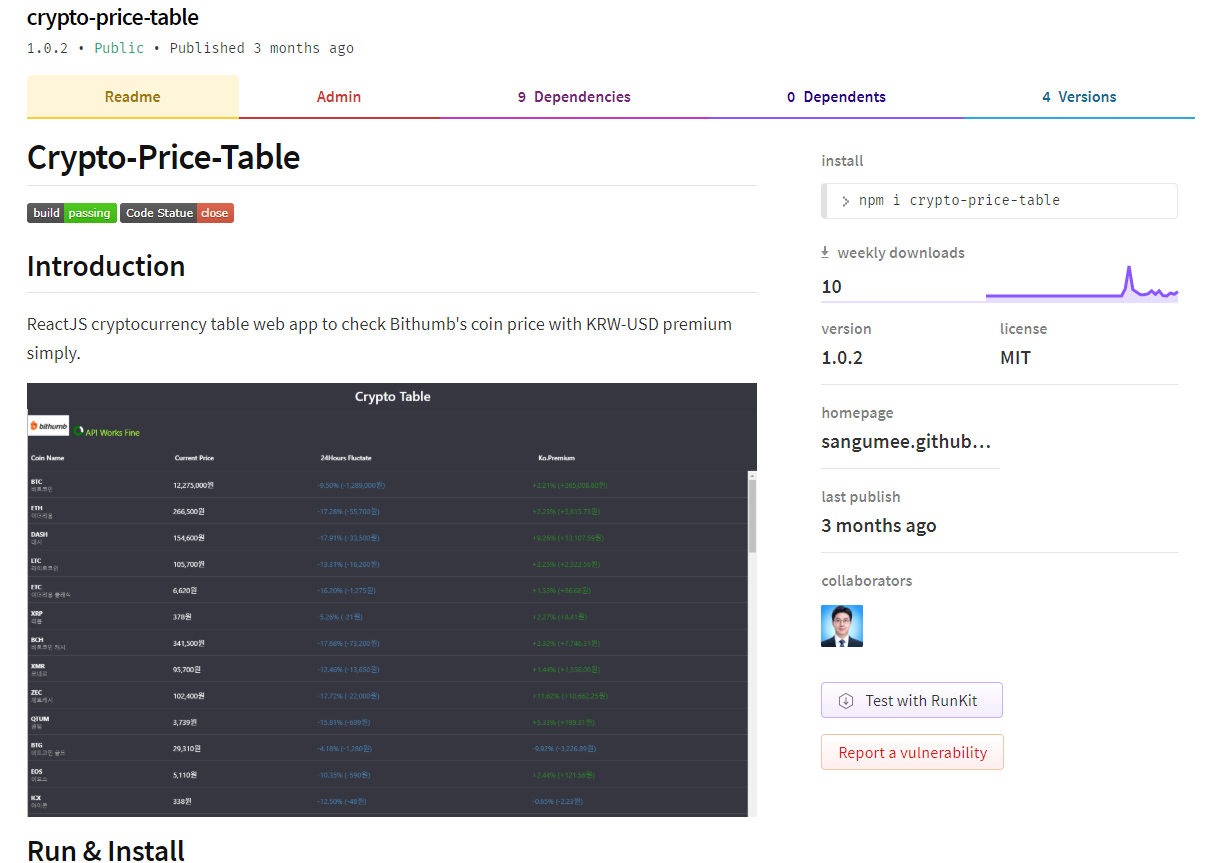1220x863 pixels.
Task: Click the XRP row in the table
Action: (387, 616)
